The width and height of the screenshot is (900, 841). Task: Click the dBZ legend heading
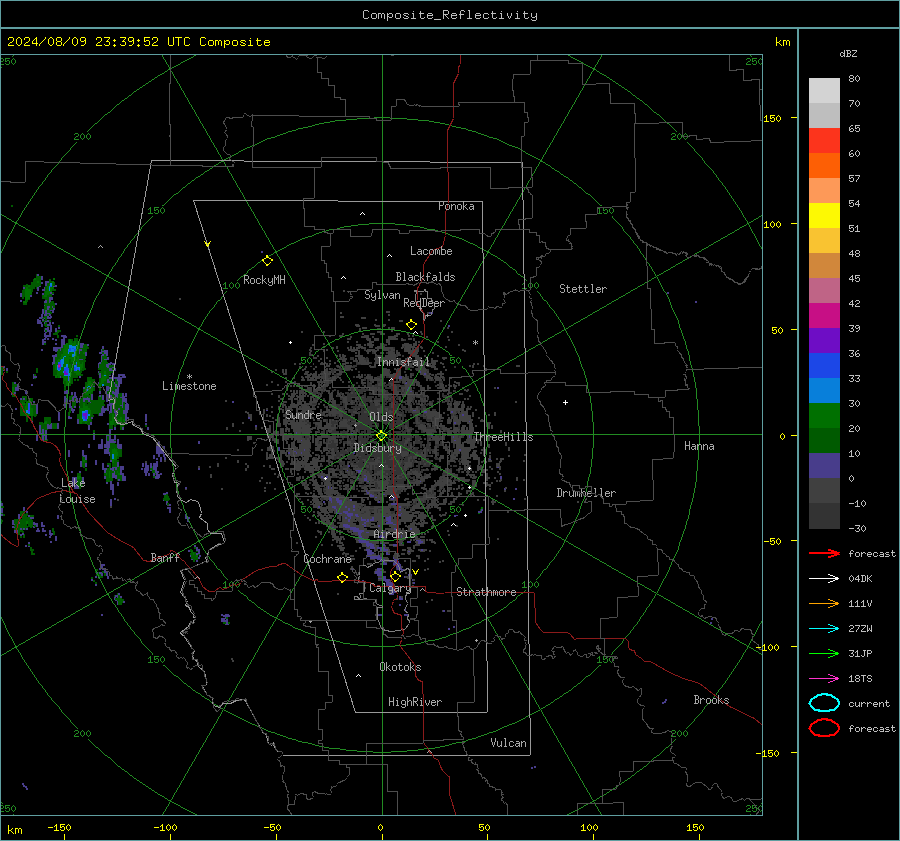pyautogui.click(x=848, y=53)
